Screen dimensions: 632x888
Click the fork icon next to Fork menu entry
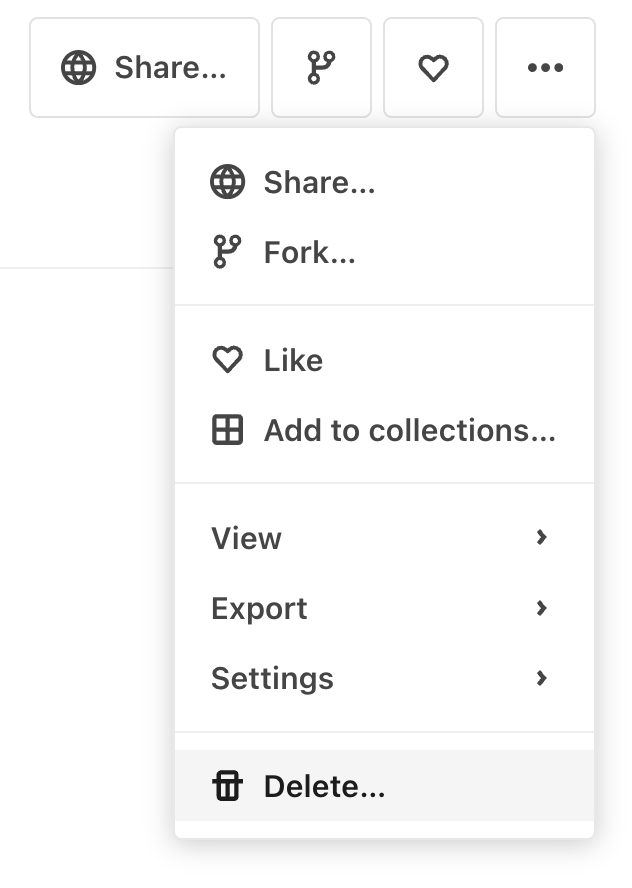pos(228,251)
